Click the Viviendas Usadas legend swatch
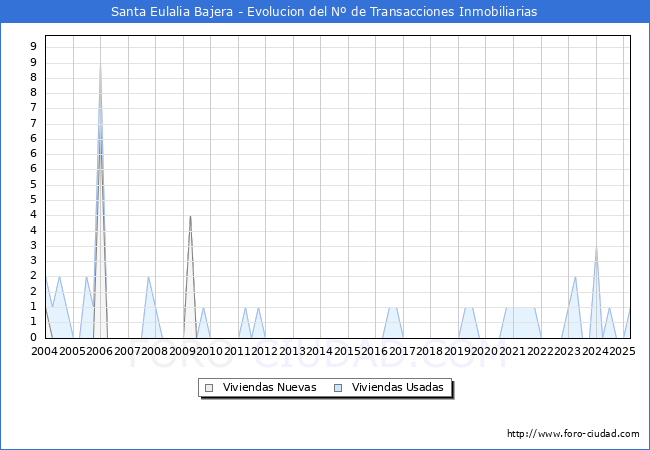Screen dimensions: 650x450 338,388
